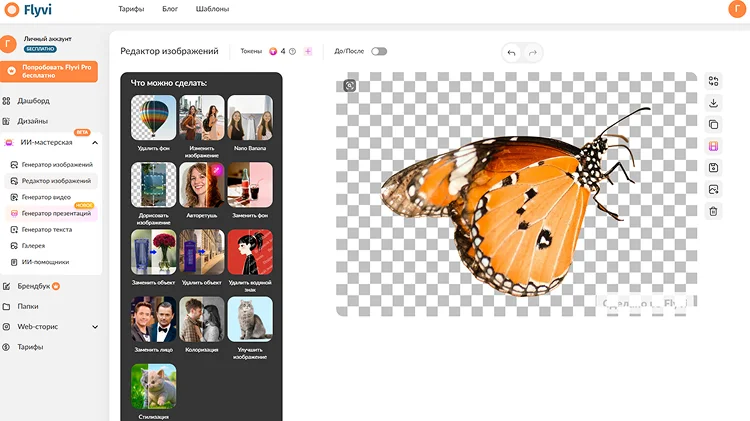750x421 pixels.
Task: Click the pink plus to add tokens
Action: 308,51
